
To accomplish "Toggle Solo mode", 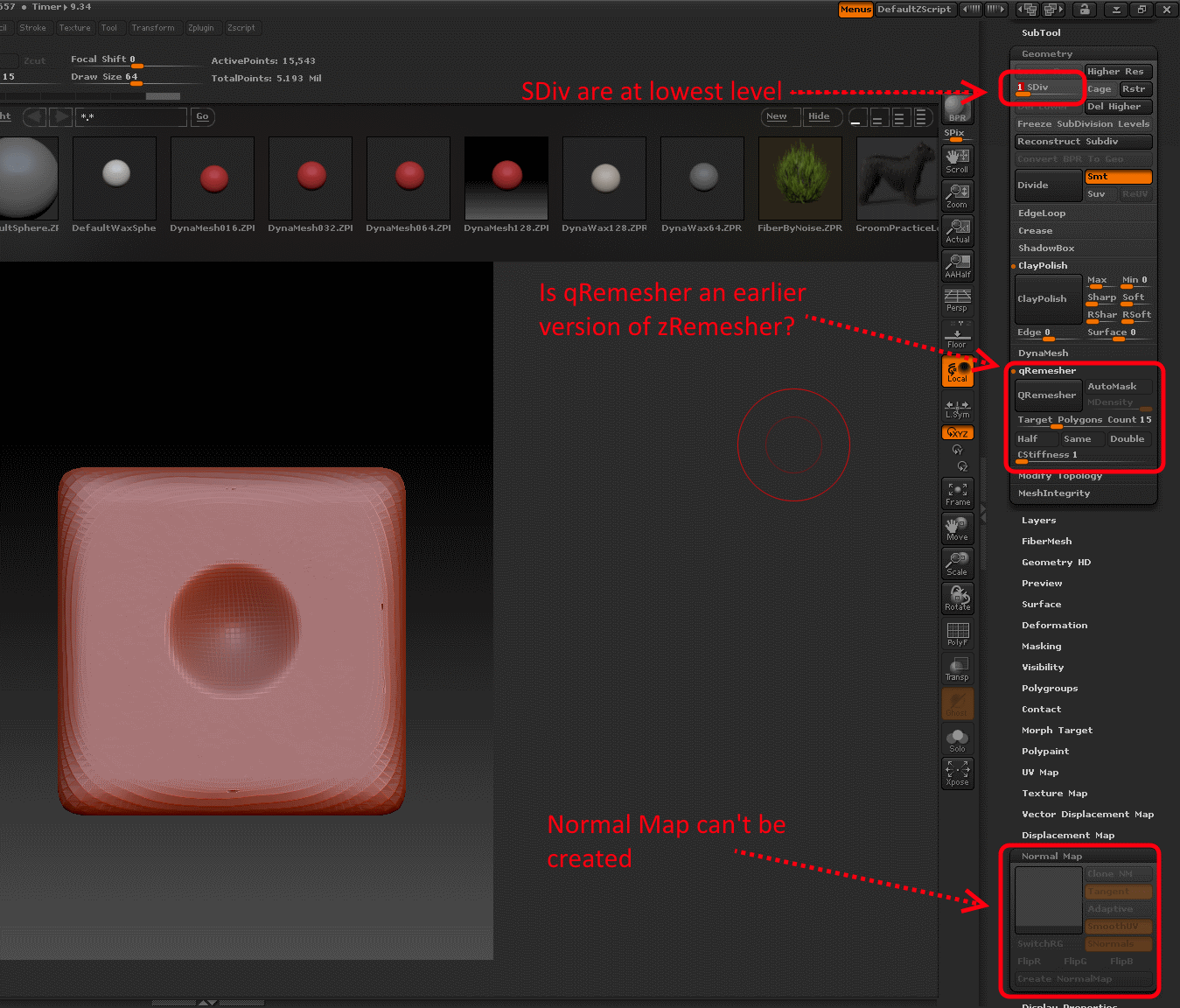I will pos(958,740).
